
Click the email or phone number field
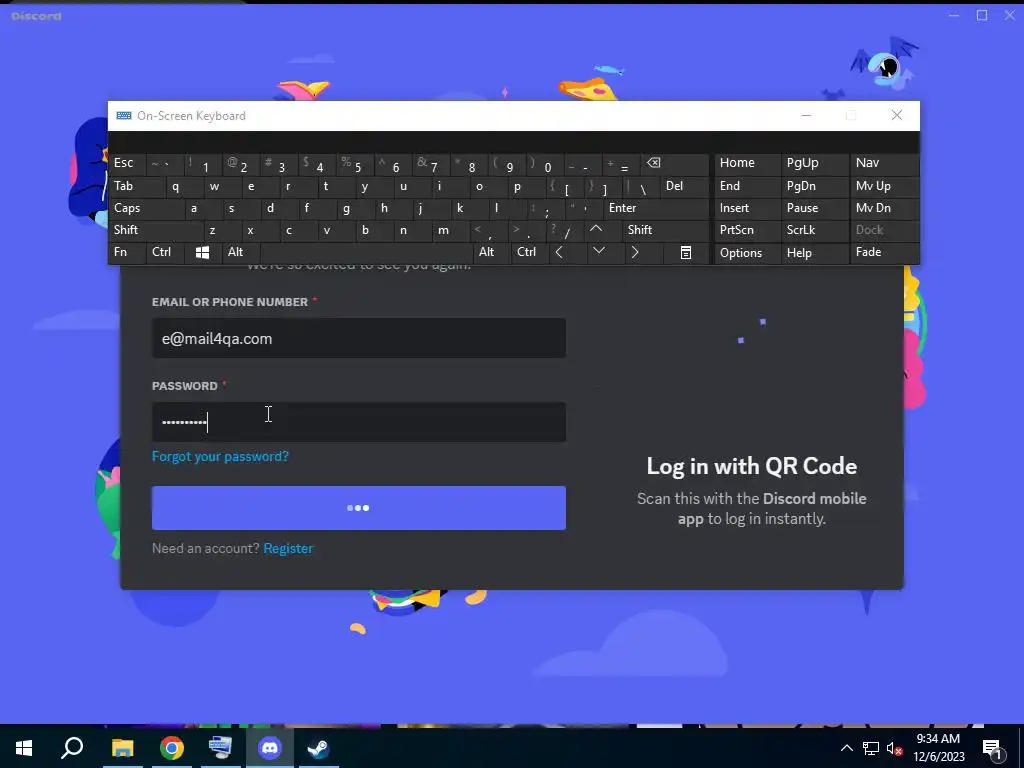coord(359,338)
